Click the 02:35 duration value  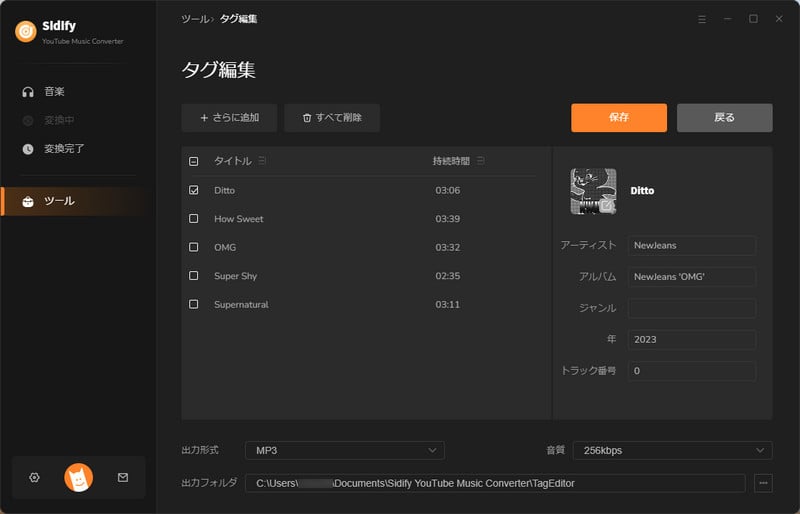(x=447, y=276)
